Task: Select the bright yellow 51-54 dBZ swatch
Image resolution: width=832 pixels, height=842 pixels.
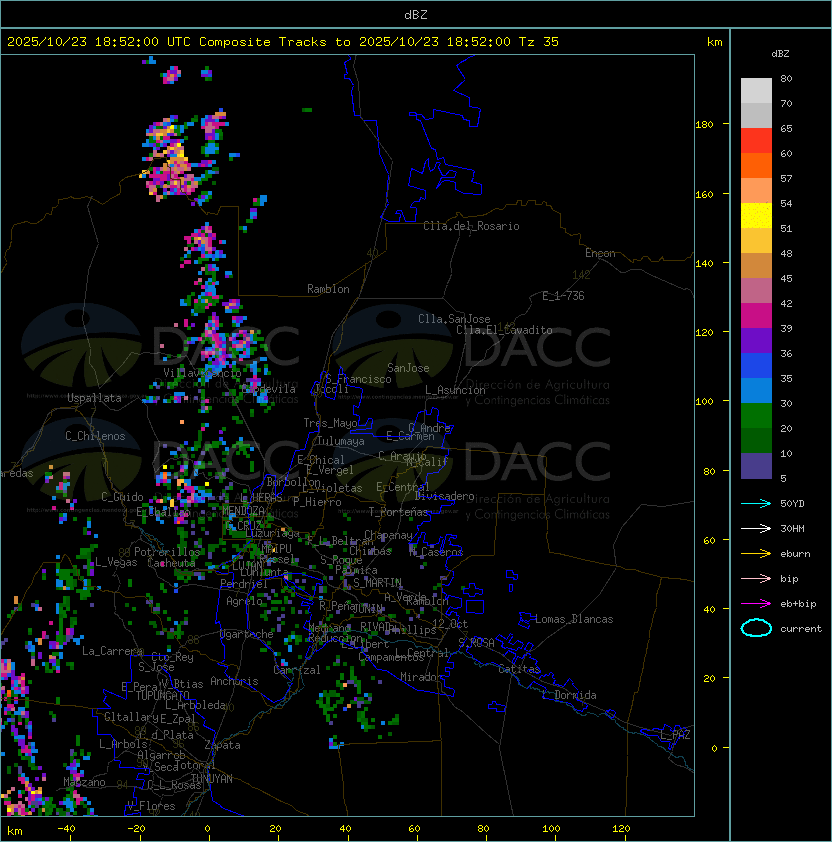Action: click(756, 216)
